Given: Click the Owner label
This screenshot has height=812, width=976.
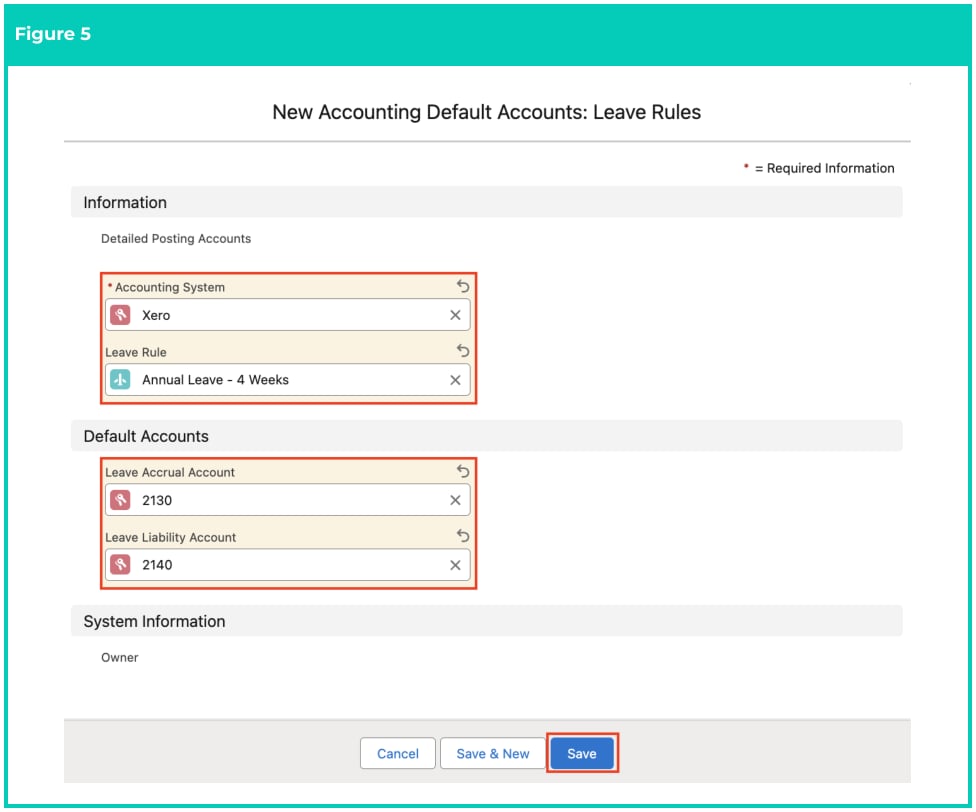Looking at the screenshot, I should pos(120,658).
